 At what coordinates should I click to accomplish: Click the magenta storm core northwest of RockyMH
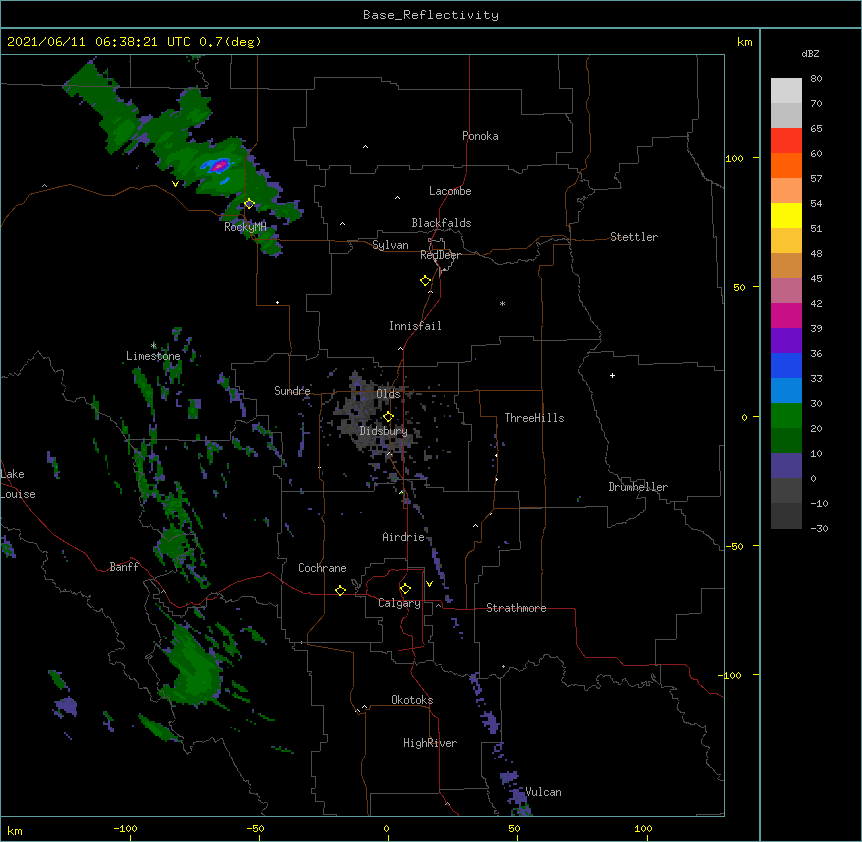[x=219, y=164]
